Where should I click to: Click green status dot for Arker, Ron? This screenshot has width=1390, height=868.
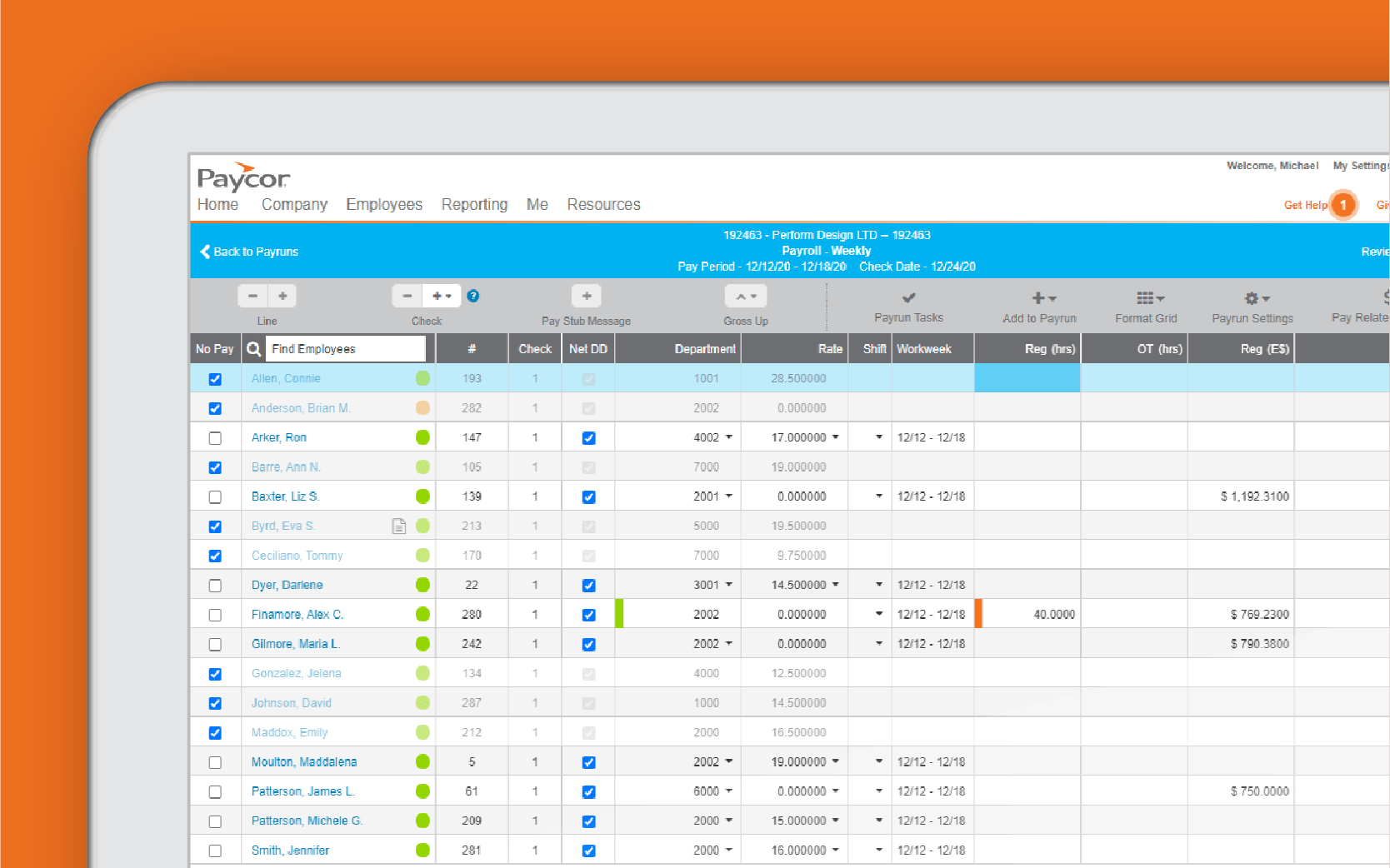422,437
